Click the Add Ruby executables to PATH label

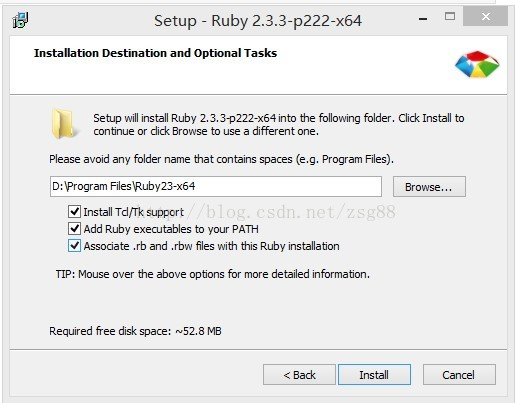pyautogui.click(x=171, y=229)
